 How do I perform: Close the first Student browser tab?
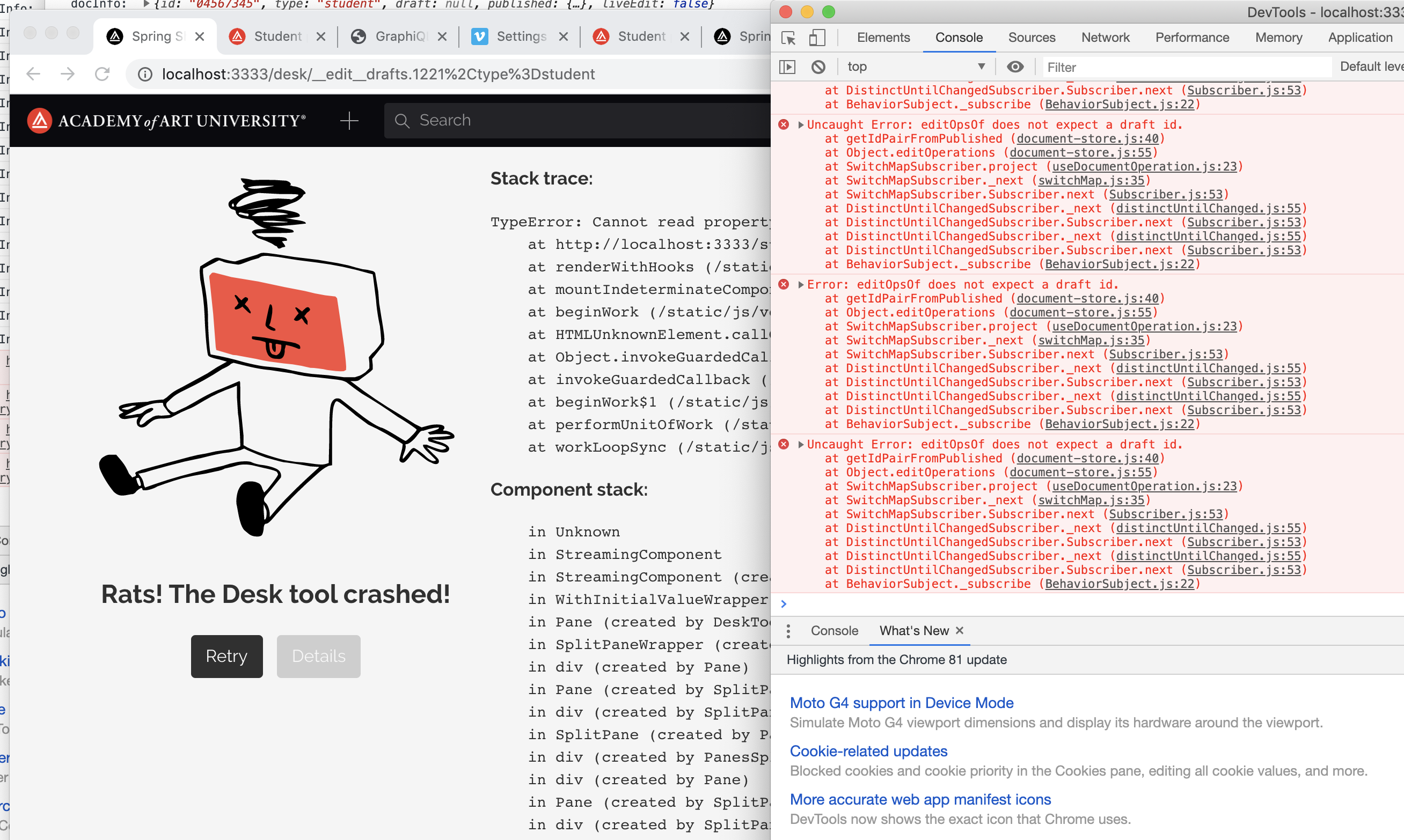pos(320,37)
